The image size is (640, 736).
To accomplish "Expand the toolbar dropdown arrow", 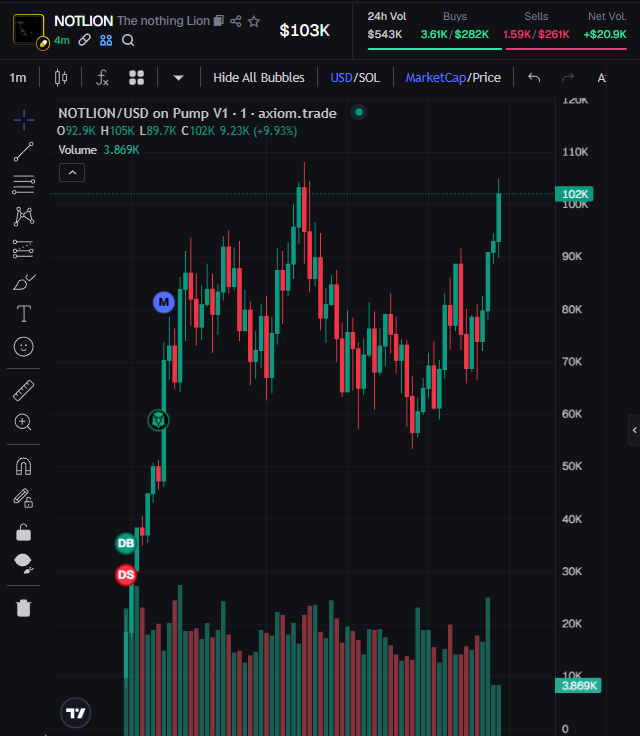I will pos(178,78).
